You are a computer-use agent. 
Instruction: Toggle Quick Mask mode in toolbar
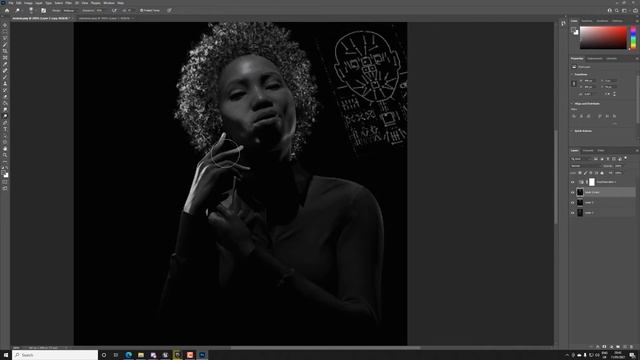click(x=5, y=182)
